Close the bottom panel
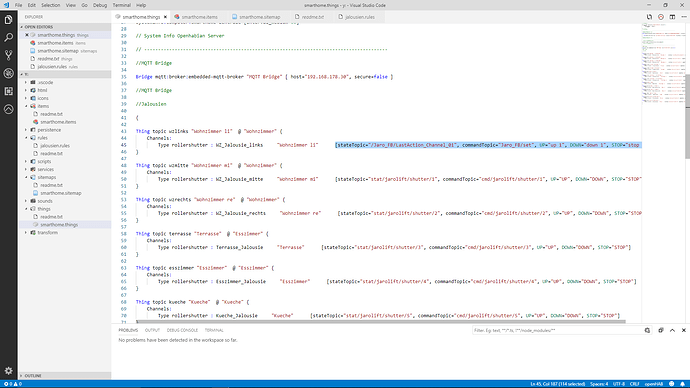 [684, 330]
